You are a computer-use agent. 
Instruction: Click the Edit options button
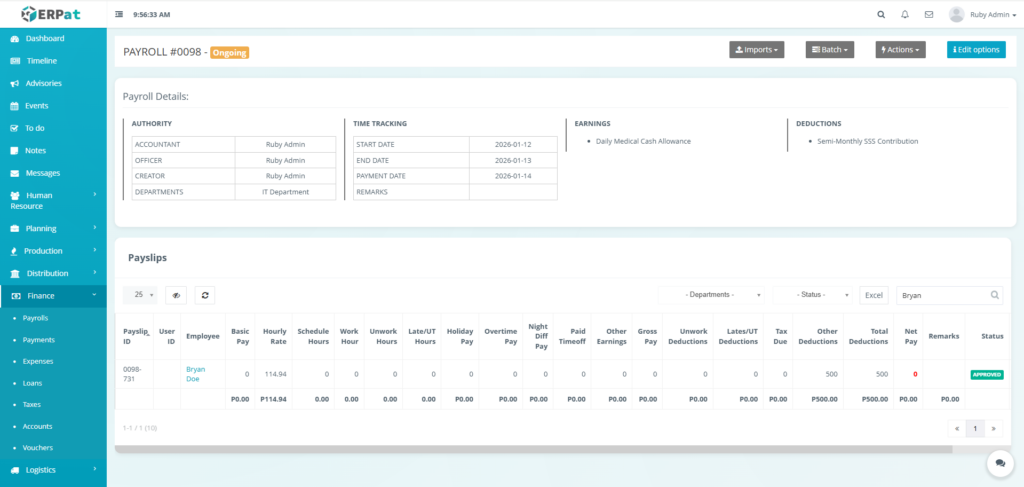click(x=975, y=49)
